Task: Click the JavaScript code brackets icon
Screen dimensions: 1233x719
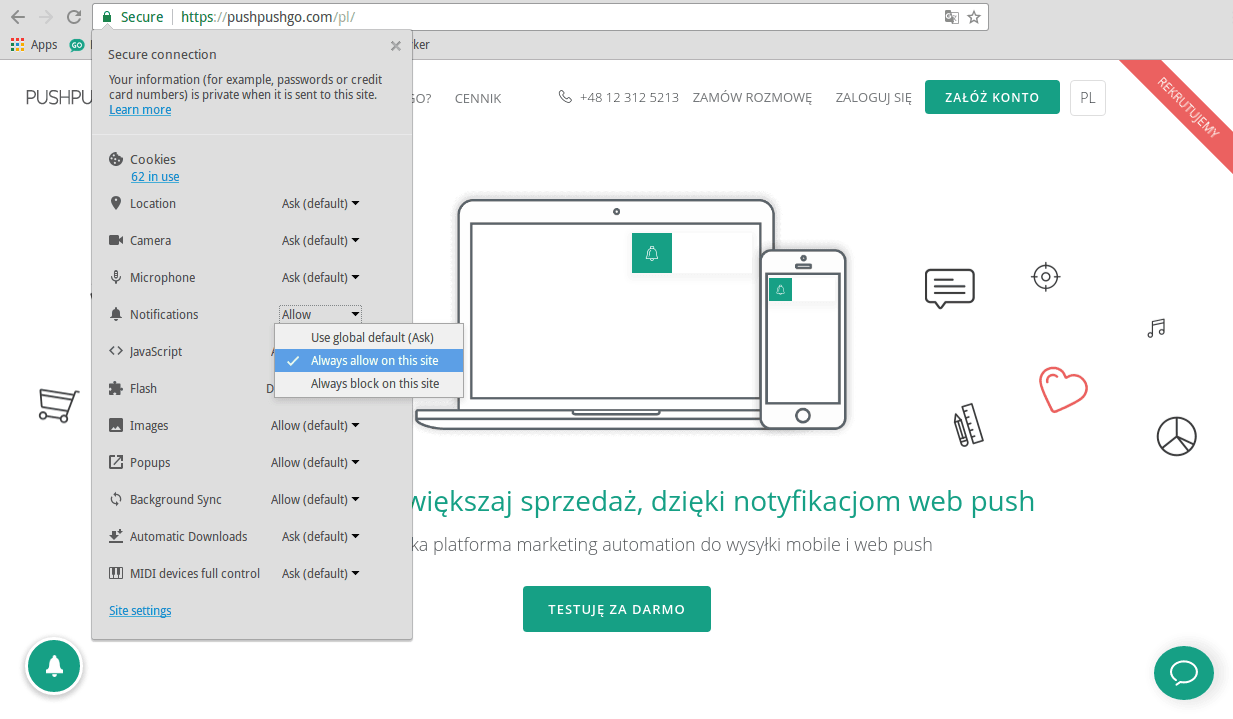Action: 116,351
